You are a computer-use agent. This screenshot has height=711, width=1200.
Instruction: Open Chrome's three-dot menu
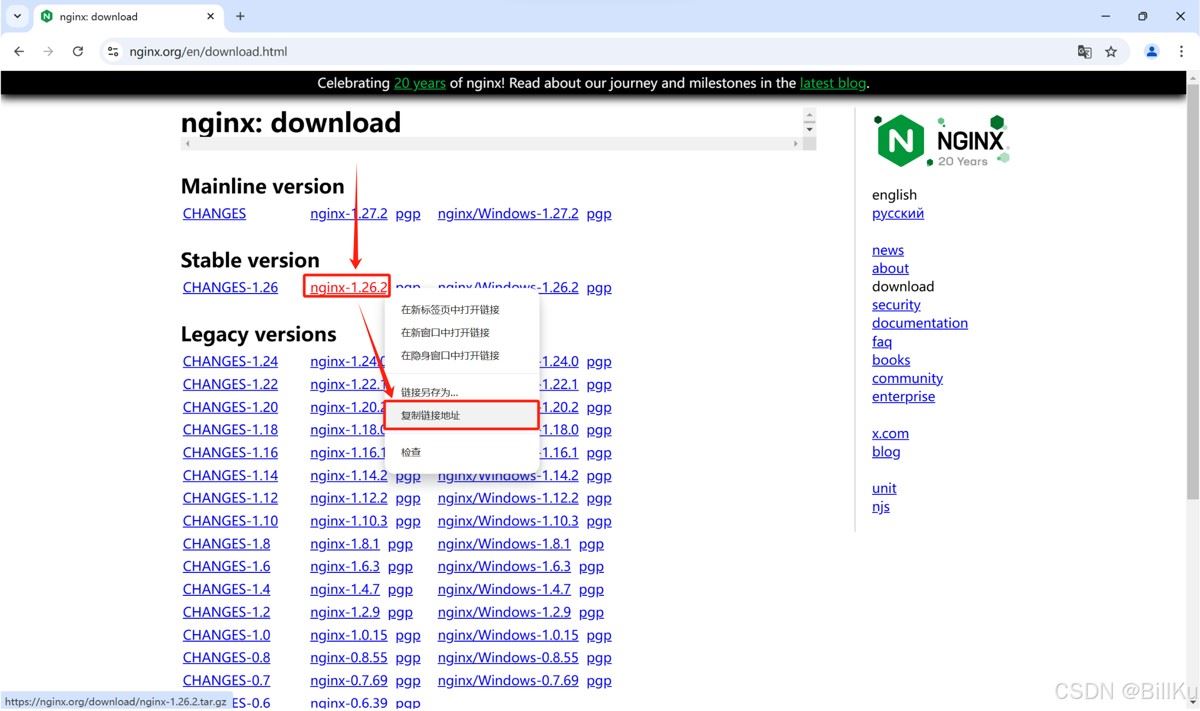(1181, 52)
